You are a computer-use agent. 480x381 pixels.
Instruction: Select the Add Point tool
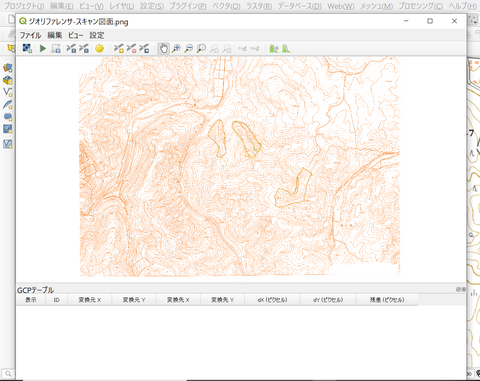click(119, 49)
